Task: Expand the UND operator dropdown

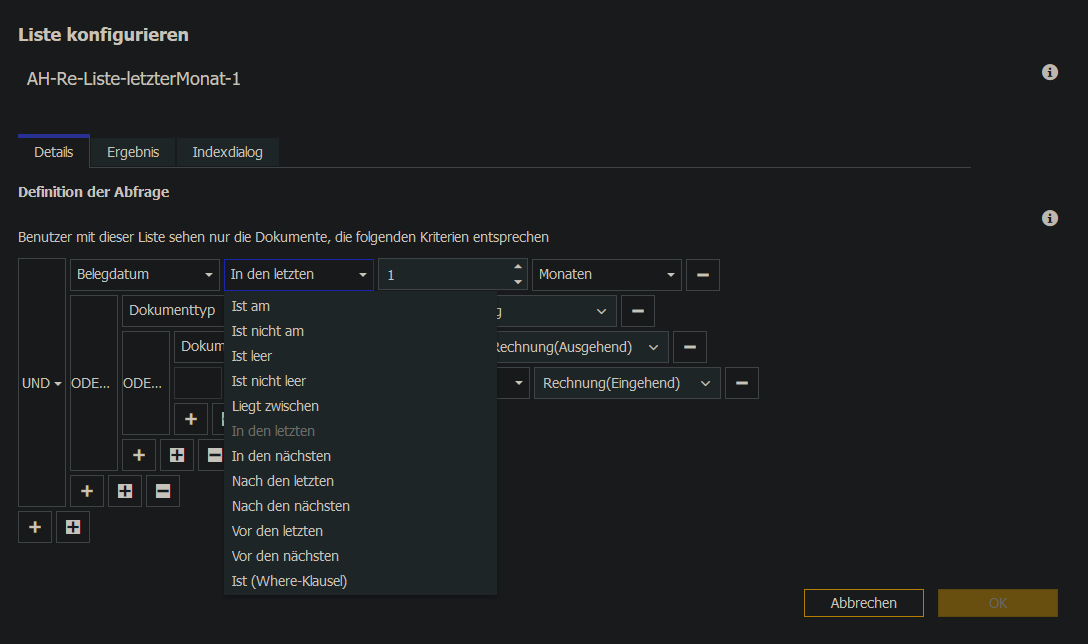Action: [42, 383]
